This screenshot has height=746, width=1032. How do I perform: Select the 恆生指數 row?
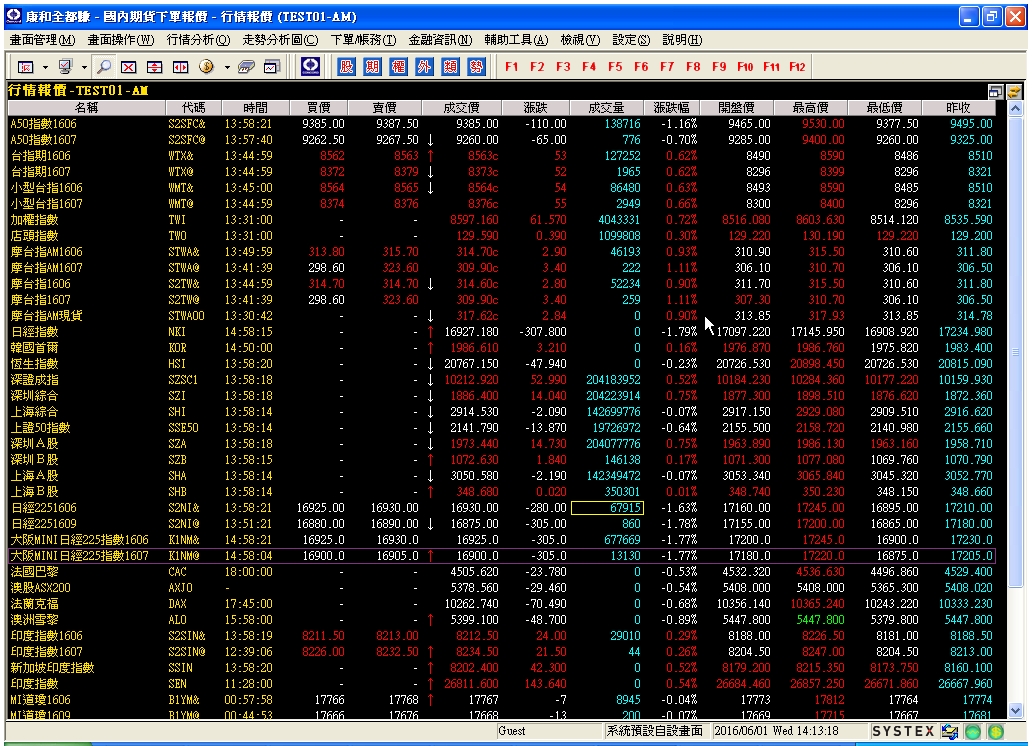[502, 364]
